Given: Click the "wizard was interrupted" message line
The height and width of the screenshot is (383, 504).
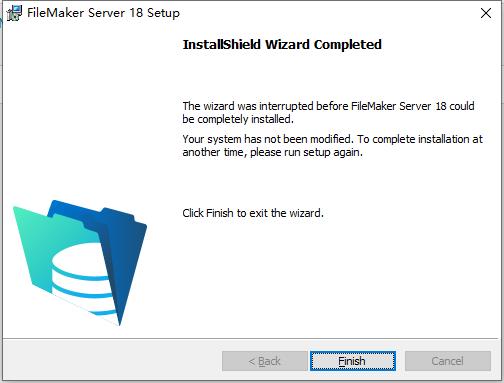Looking at the screenshot, I should click(328, 106).
